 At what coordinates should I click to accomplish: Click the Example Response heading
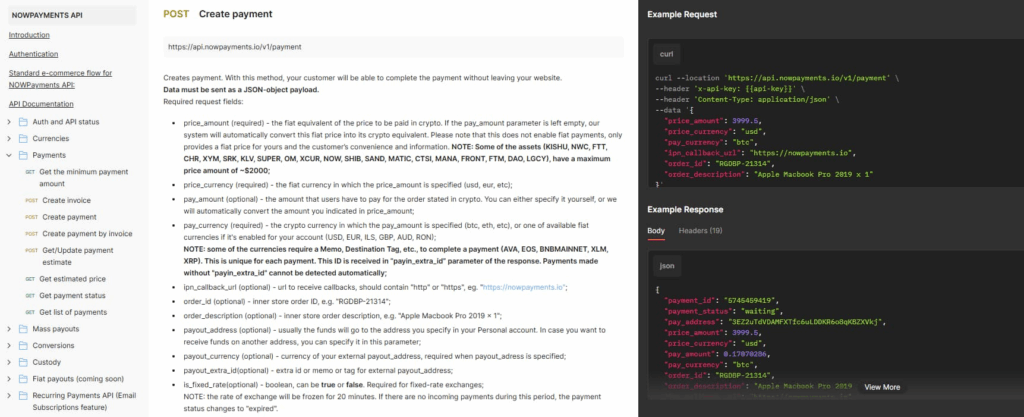(x=685, y=209)
